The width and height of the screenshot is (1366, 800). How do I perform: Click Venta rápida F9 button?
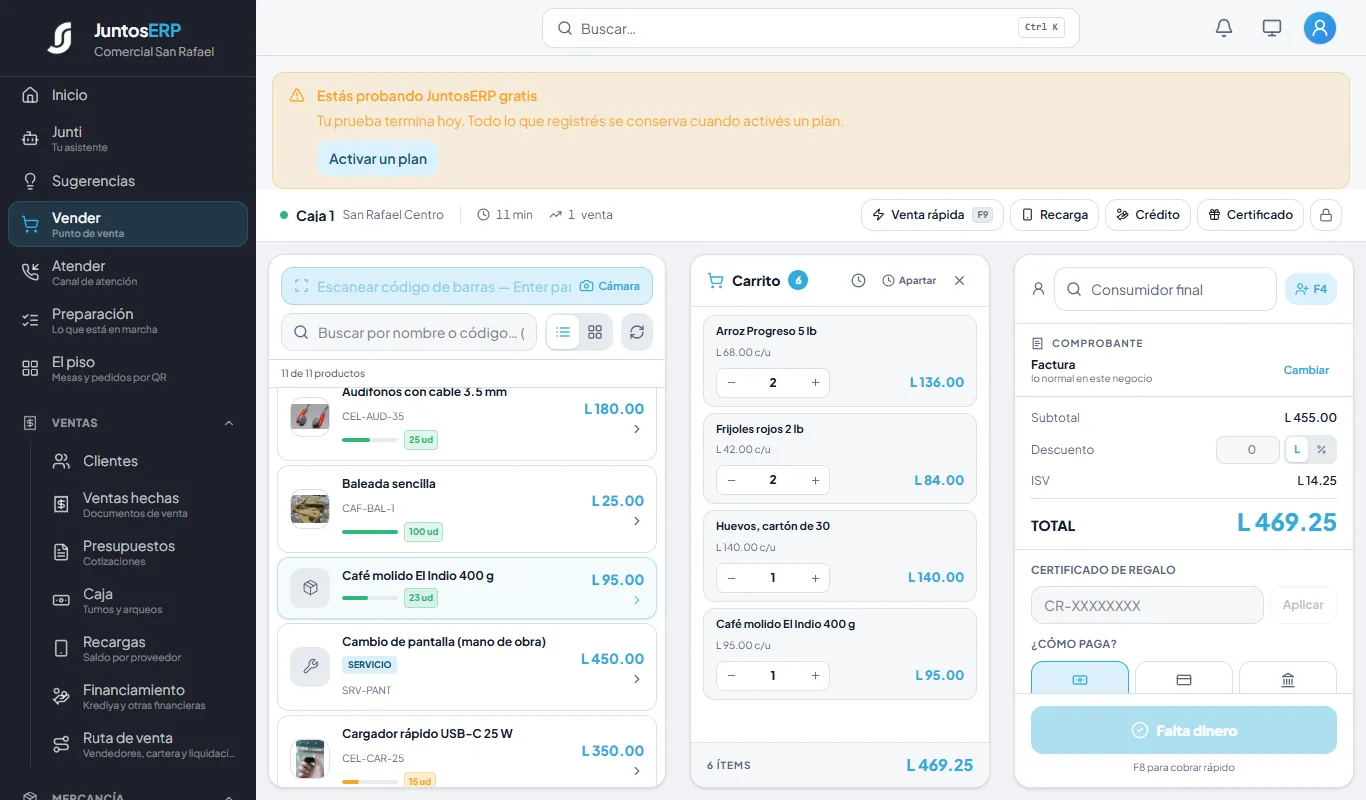click(x=932, y=215)
